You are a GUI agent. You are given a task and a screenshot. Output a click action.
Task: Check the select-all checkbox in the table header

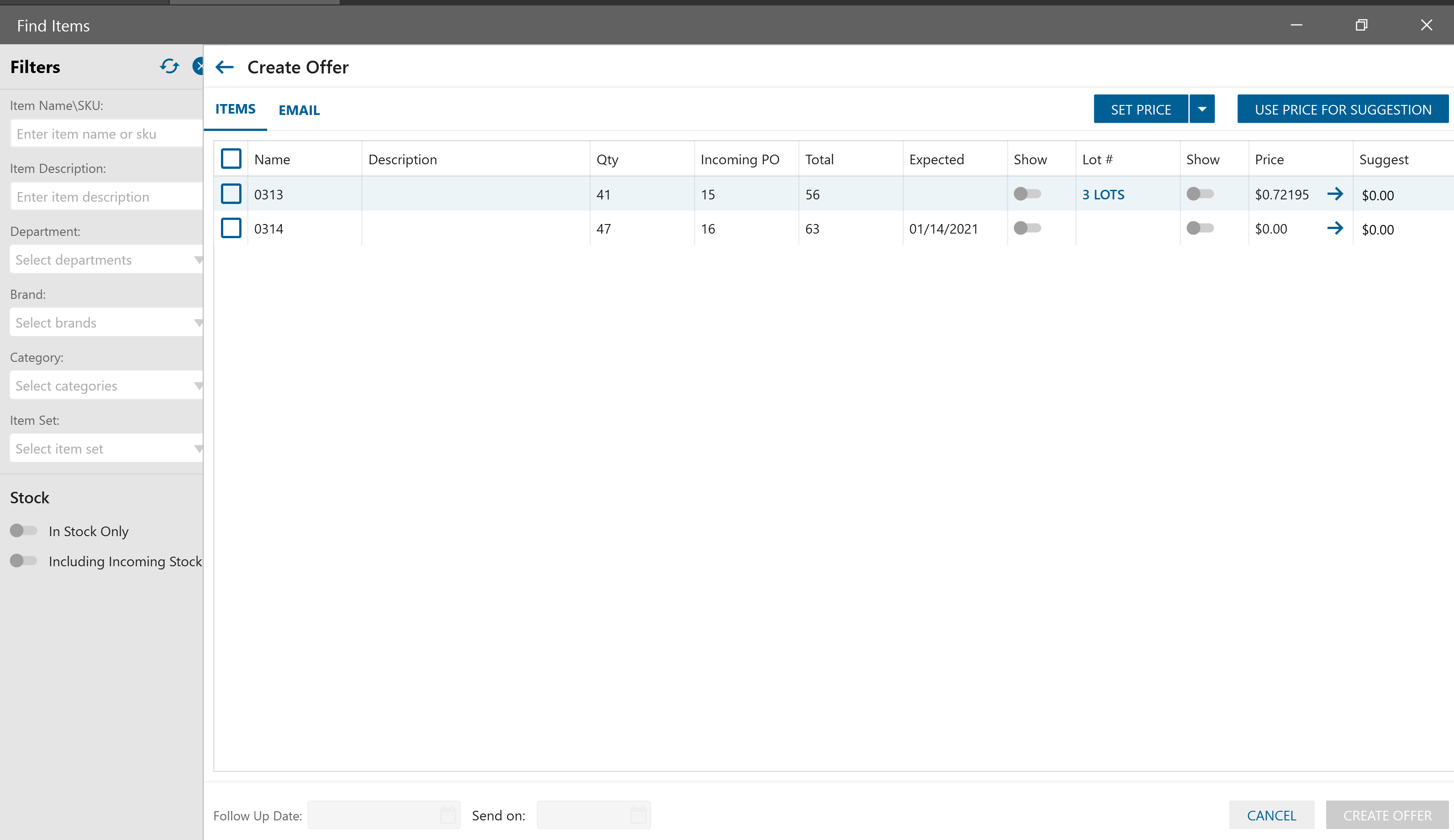(231, 159)
